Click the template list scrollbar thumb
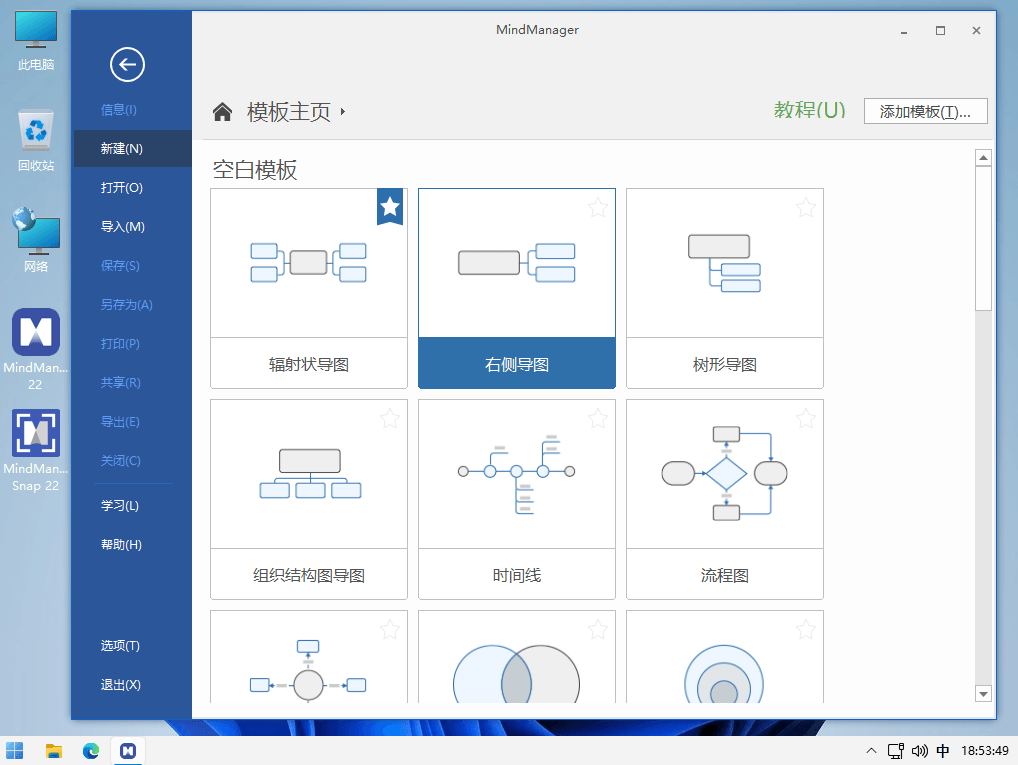This screenshot has height=765, width=1018. pyautogui.click(x=983, y=238)
